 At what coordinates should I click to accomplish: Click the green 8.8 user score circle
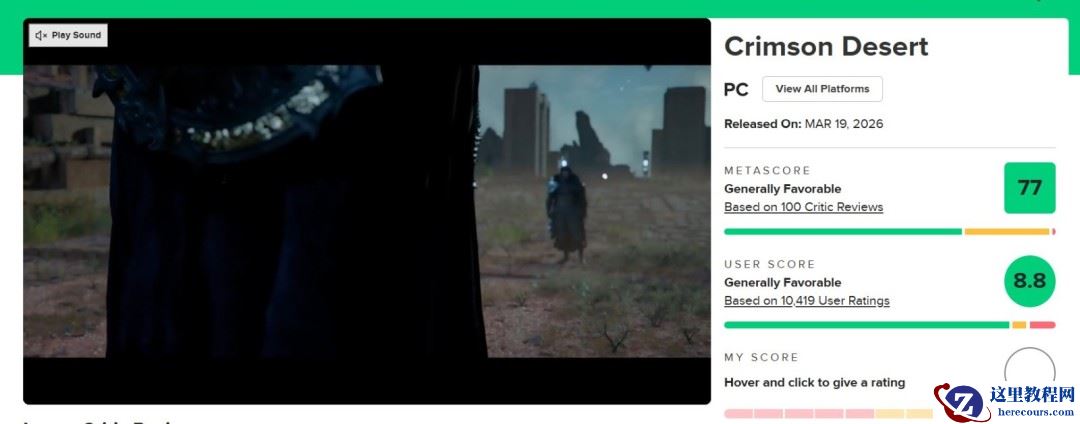coord(1029,281)
